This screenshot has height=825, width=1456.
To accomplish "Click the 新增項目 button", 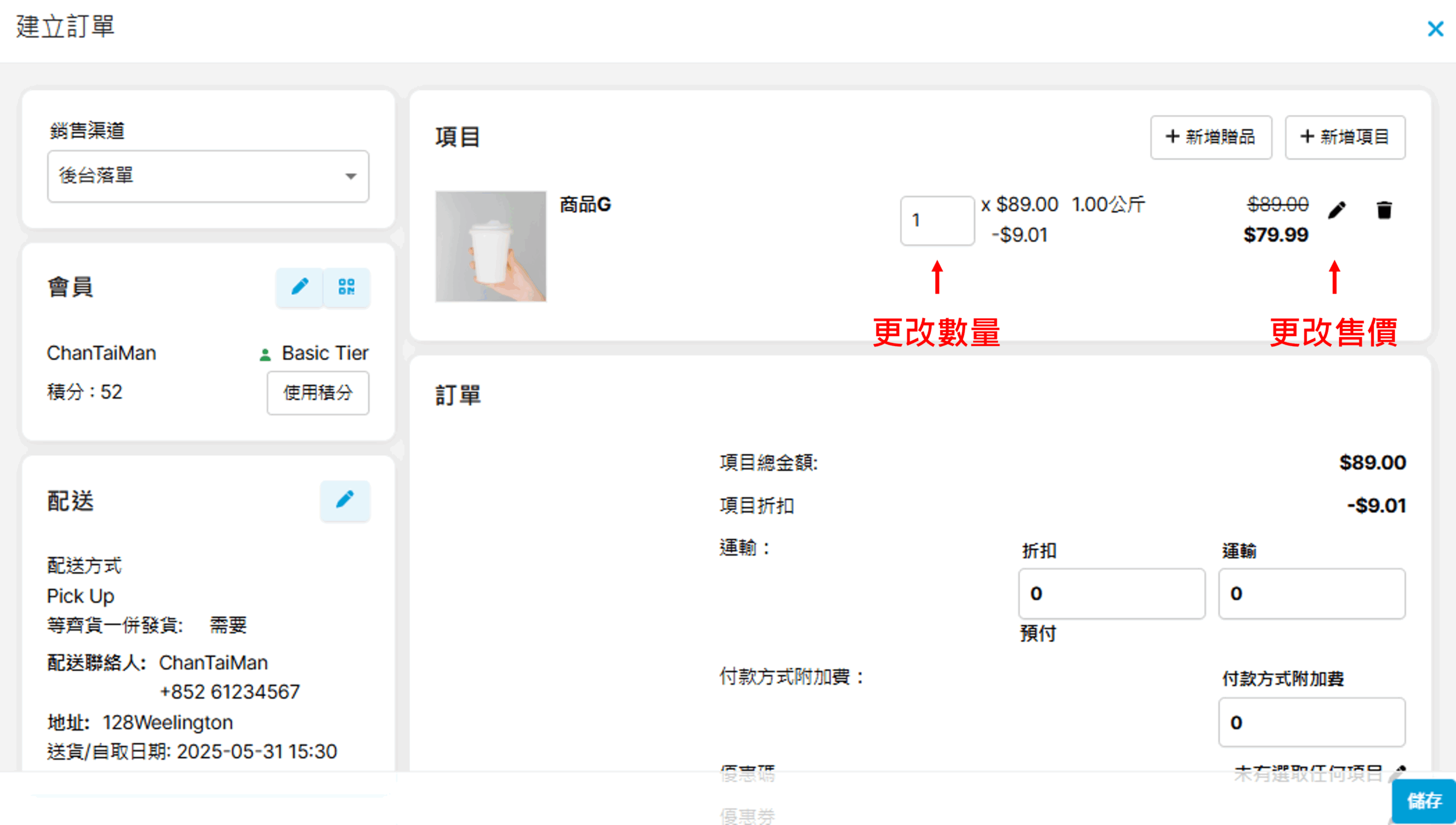I will pos(1345,137).
